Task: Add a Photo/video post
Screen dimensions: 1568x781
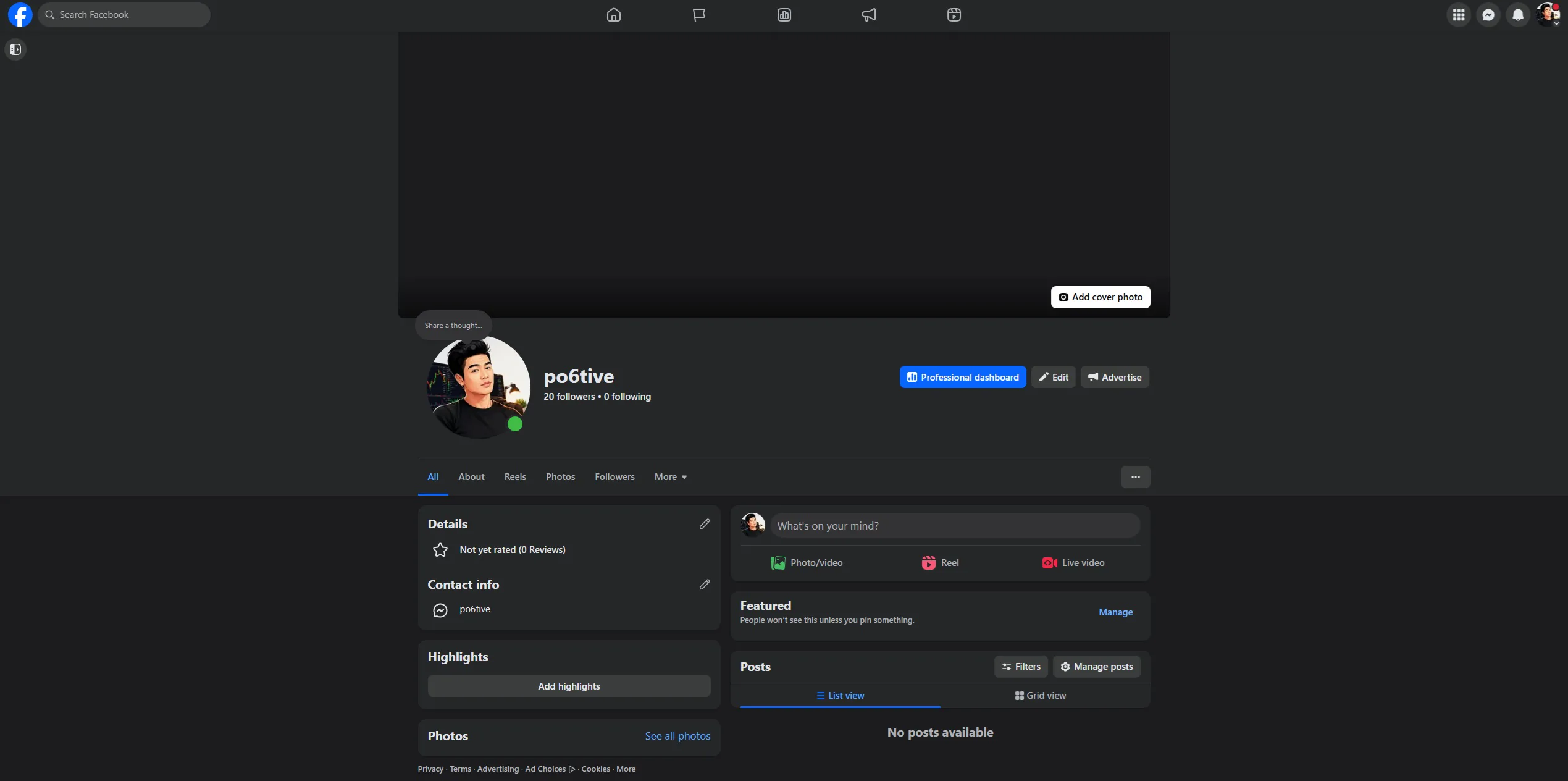Action: pyautogui.click(x=807, y=563)
